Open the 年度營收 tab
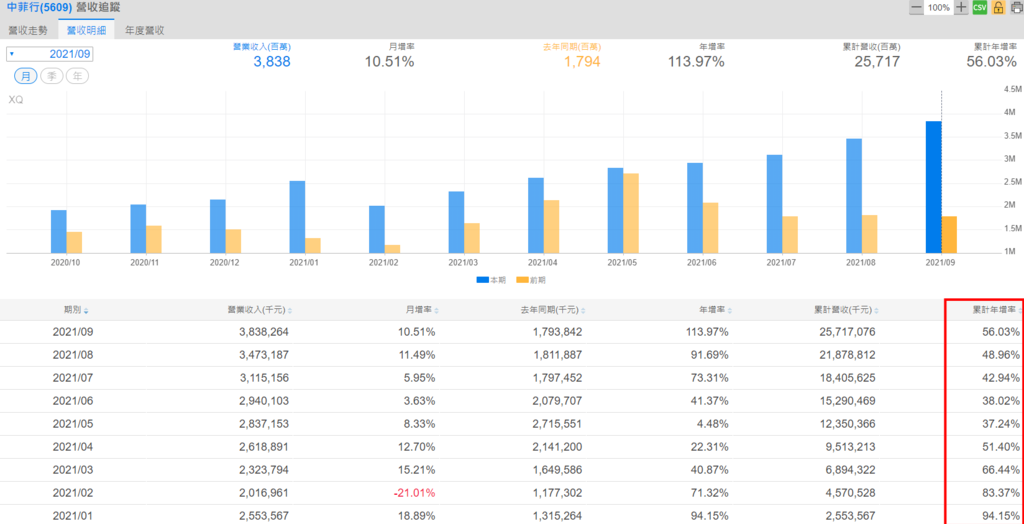 point(144,30)
